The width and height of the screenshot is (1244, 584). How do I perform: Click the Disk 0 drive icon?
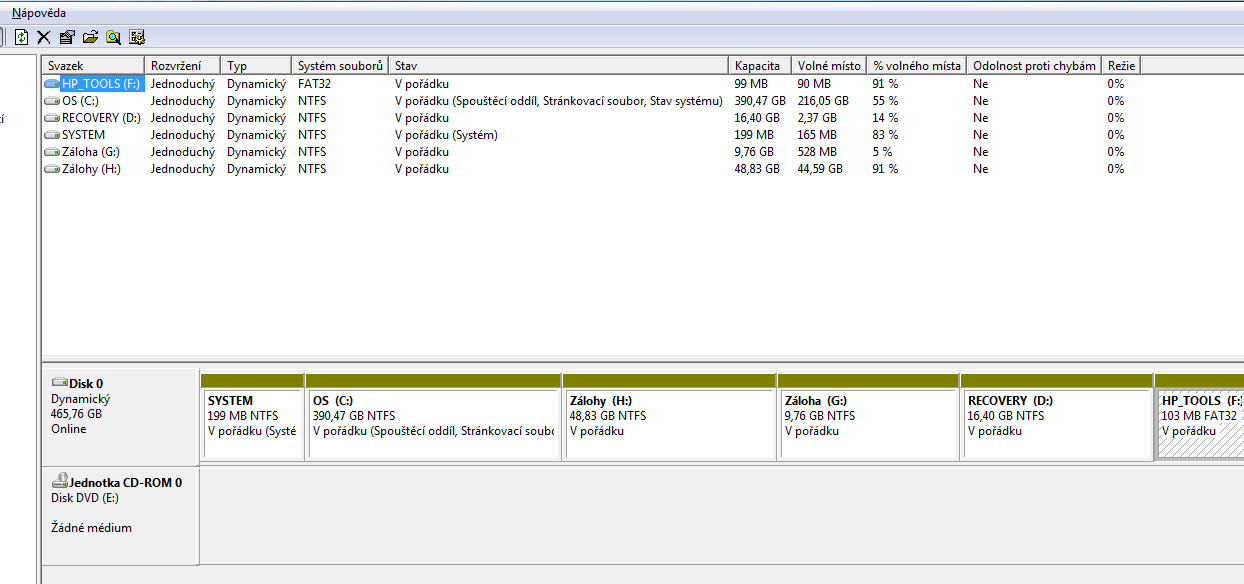tap(59, 383)
